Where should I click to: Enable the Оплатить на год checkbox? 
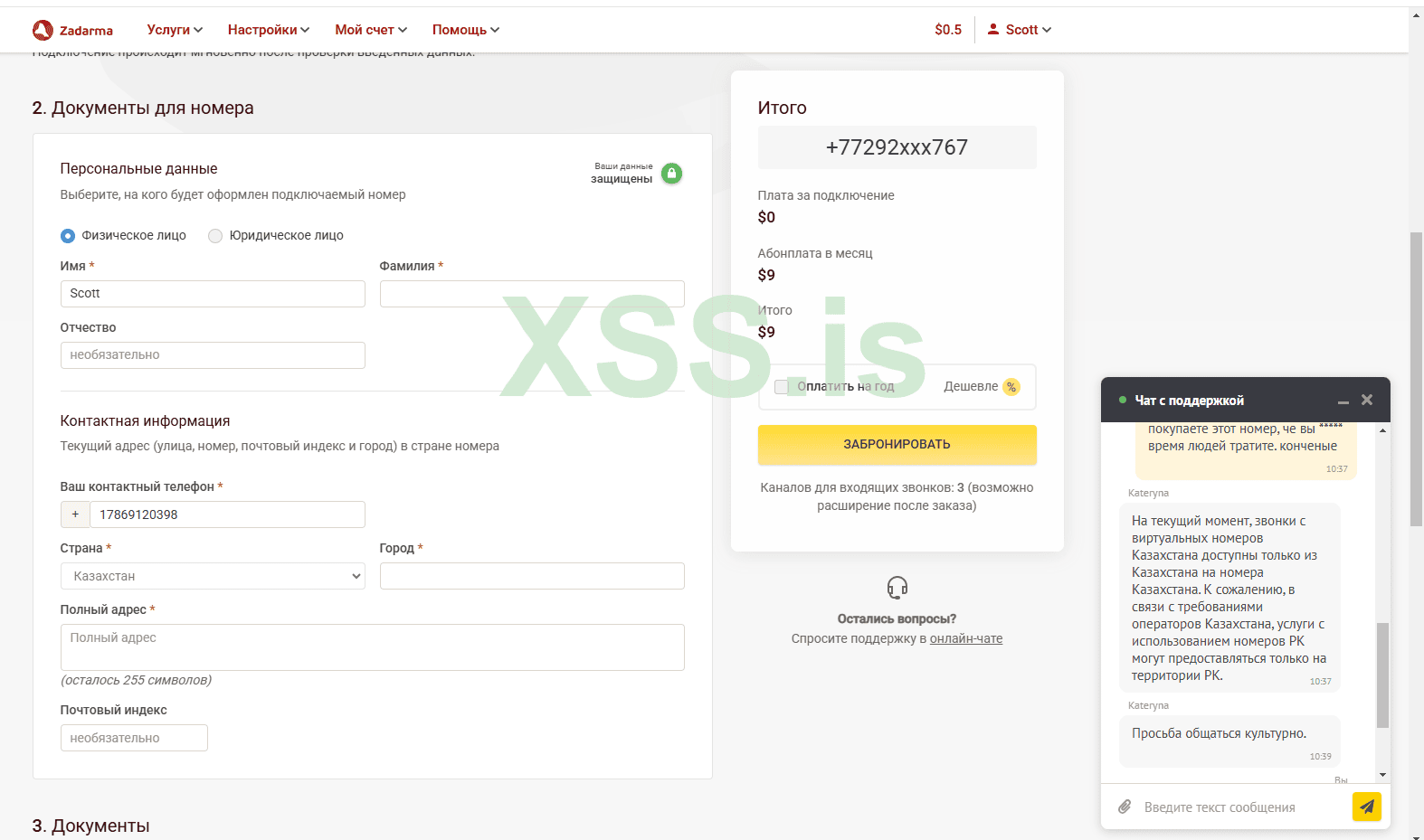click(782, 387)
